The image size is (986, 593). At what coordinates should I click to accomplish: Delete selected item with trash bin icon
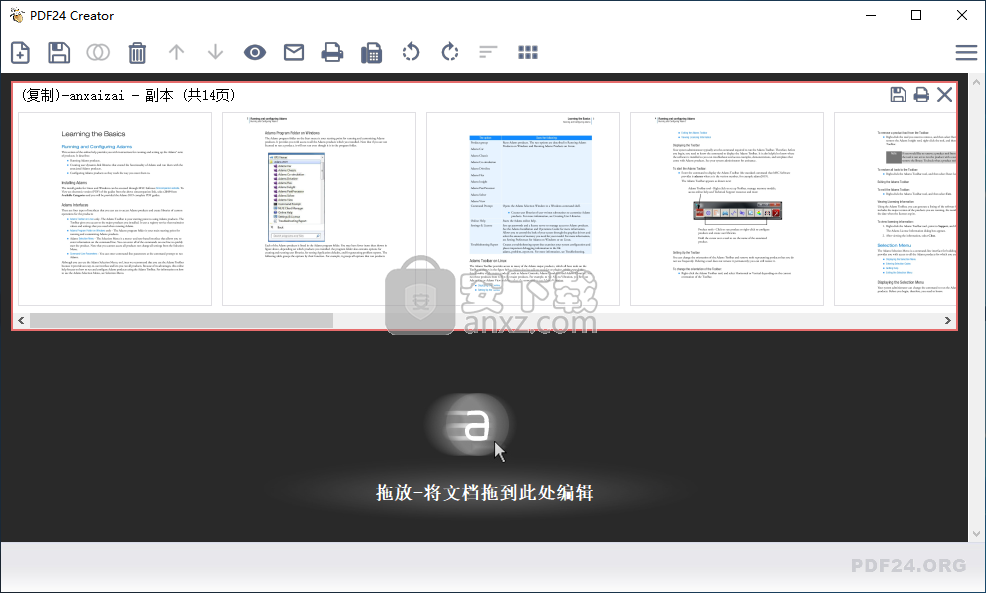pyautogui.click(x=137, y=53)
